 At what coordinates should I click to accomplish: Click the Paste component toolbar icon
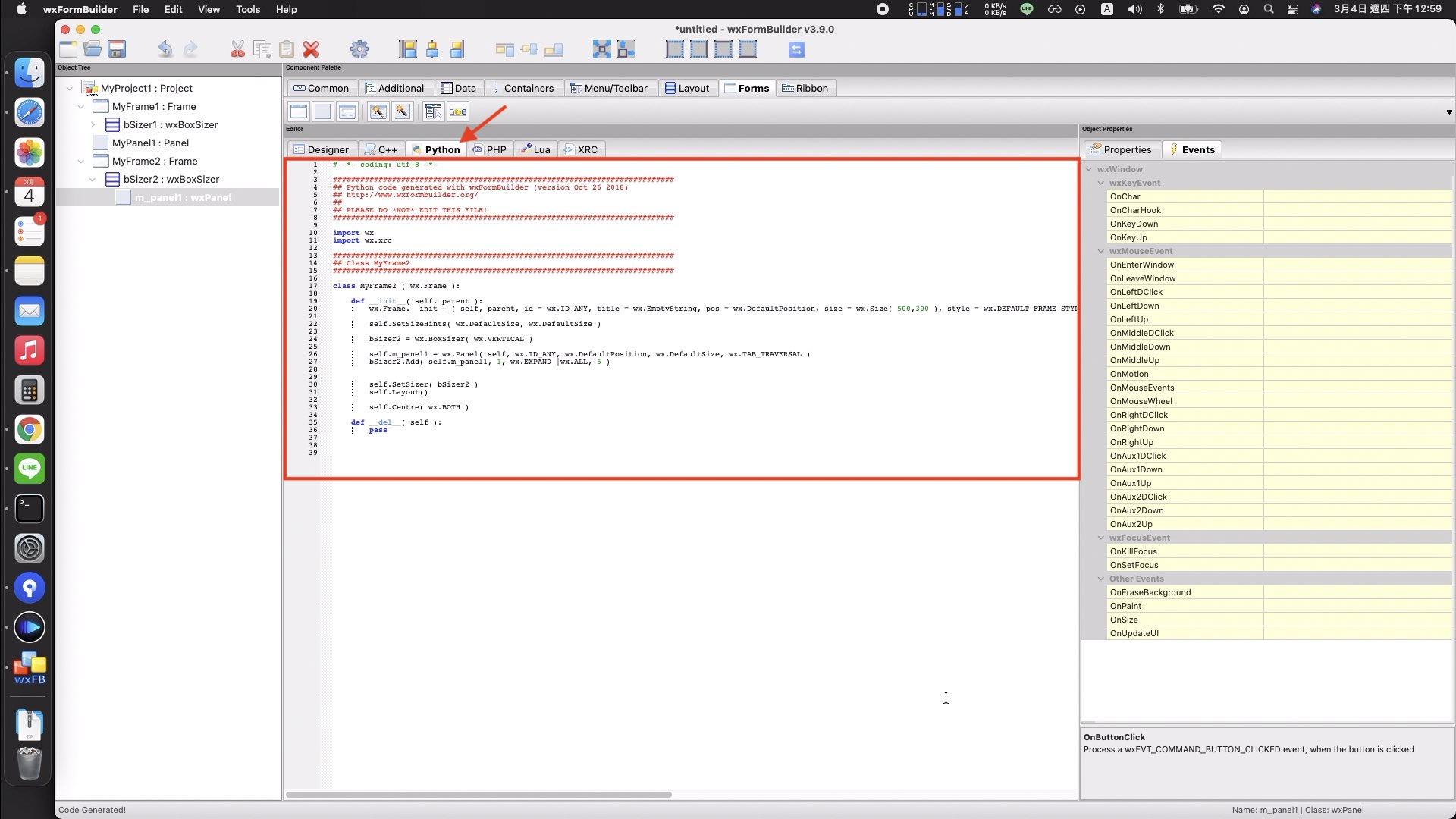[x=286, y=49]
